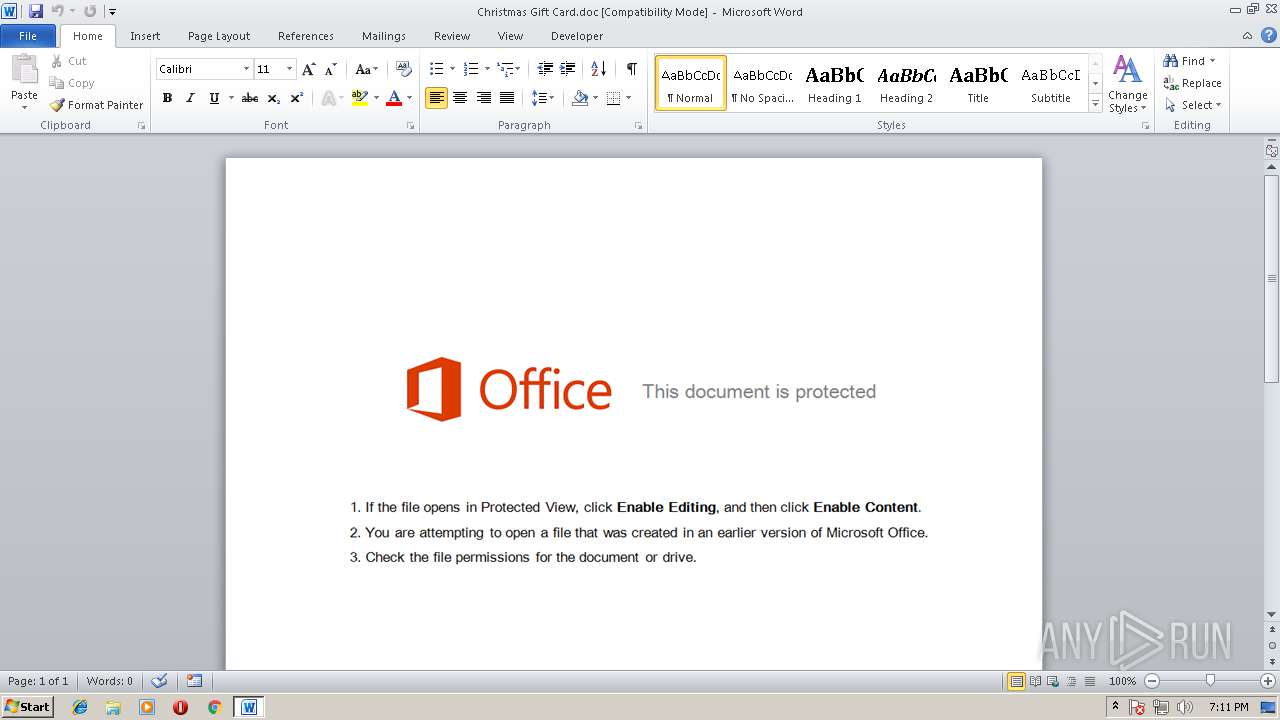Click the 100% zoom level button

point(1122,681)
